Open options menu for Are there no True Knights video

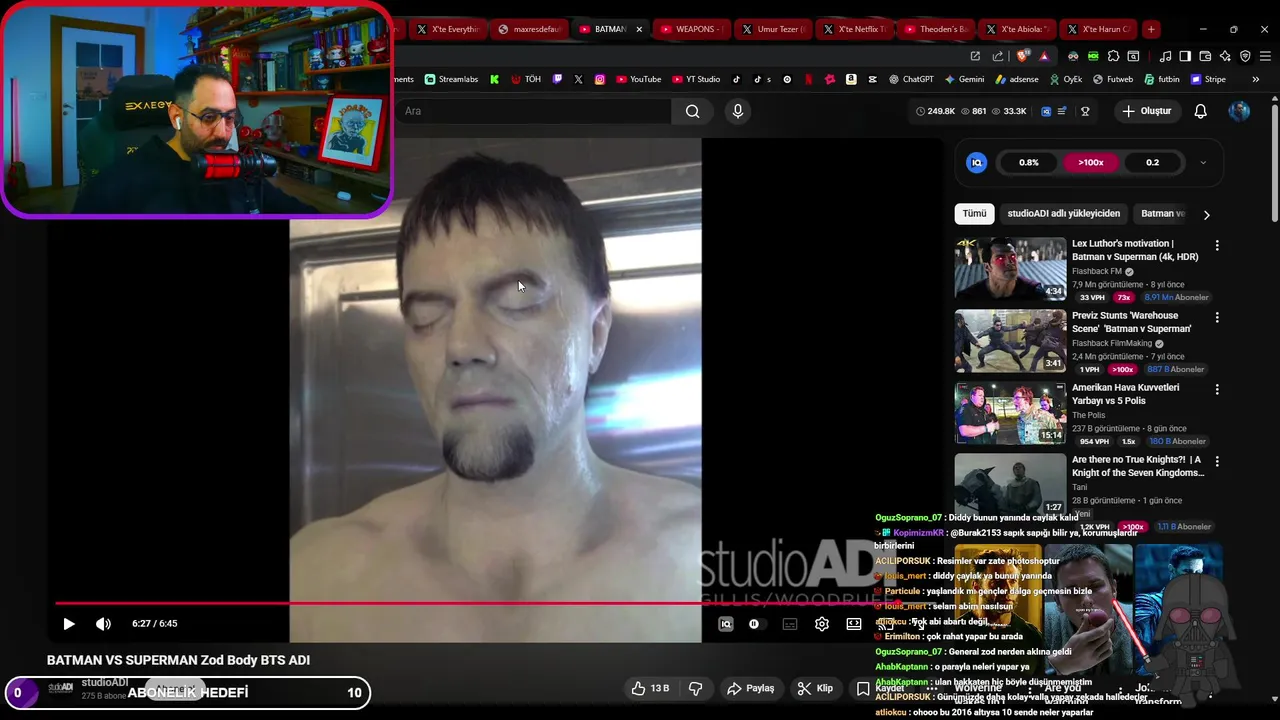(x=1217, y=461)
